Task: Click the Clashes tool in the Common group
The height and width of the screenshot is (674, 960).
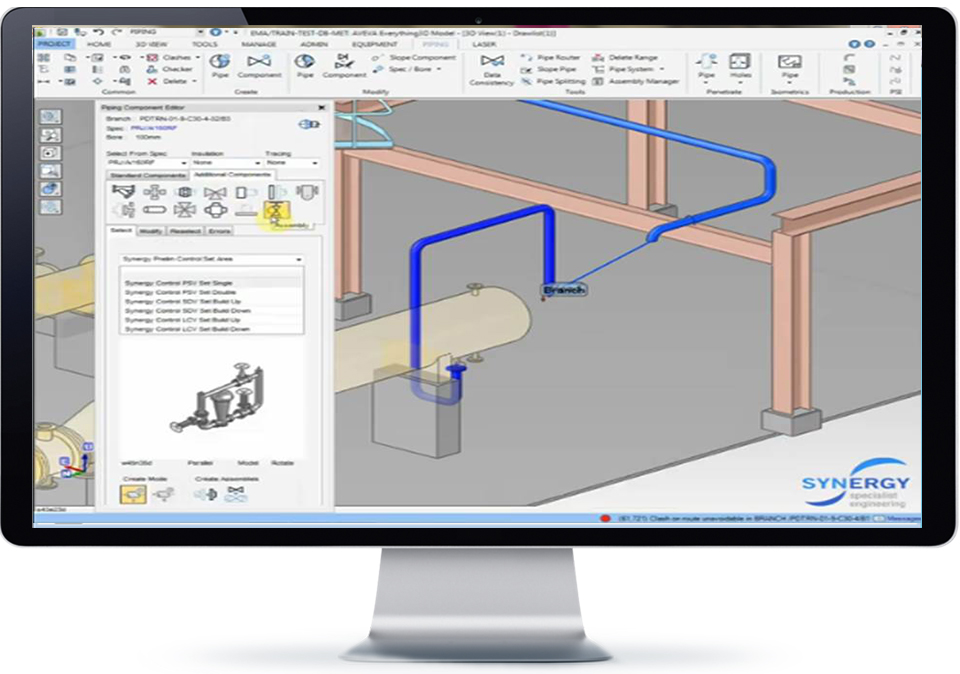Action: coord(175,58)
